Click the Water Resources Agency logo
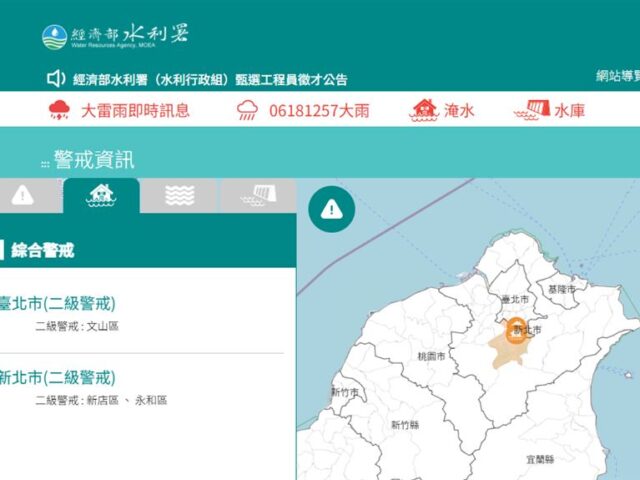Screen dimensions: 640x480 pyautogui.click(x=115, y=36)
